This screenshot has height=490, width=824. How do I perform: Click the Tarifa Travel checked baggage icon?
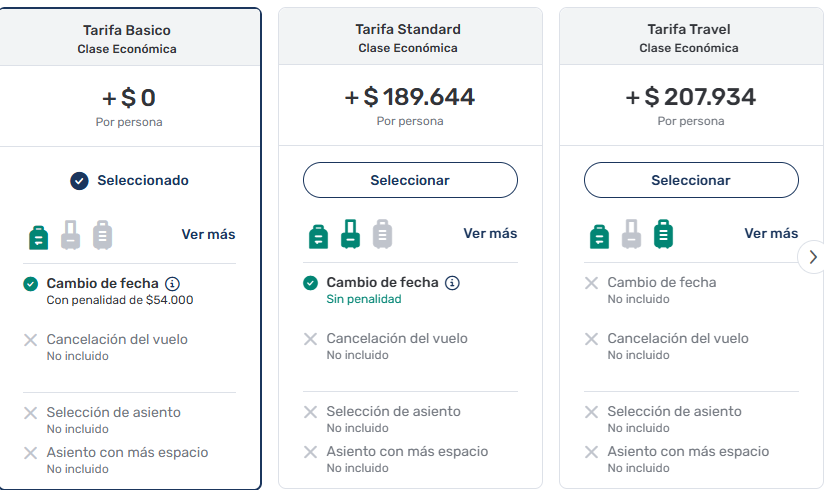663,234
